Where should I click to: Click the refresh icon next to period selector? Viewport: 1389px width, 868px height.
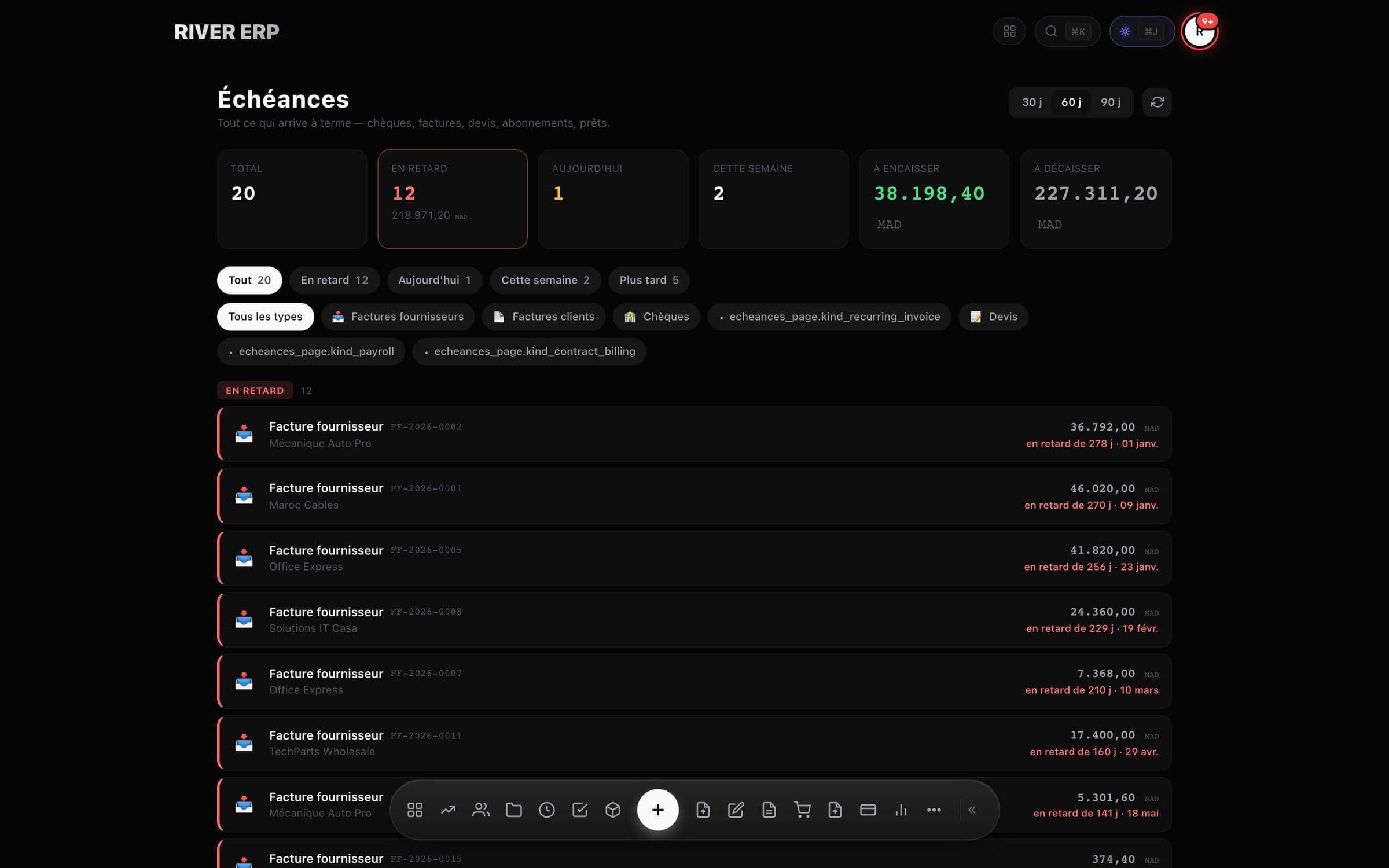[1157, 102]
